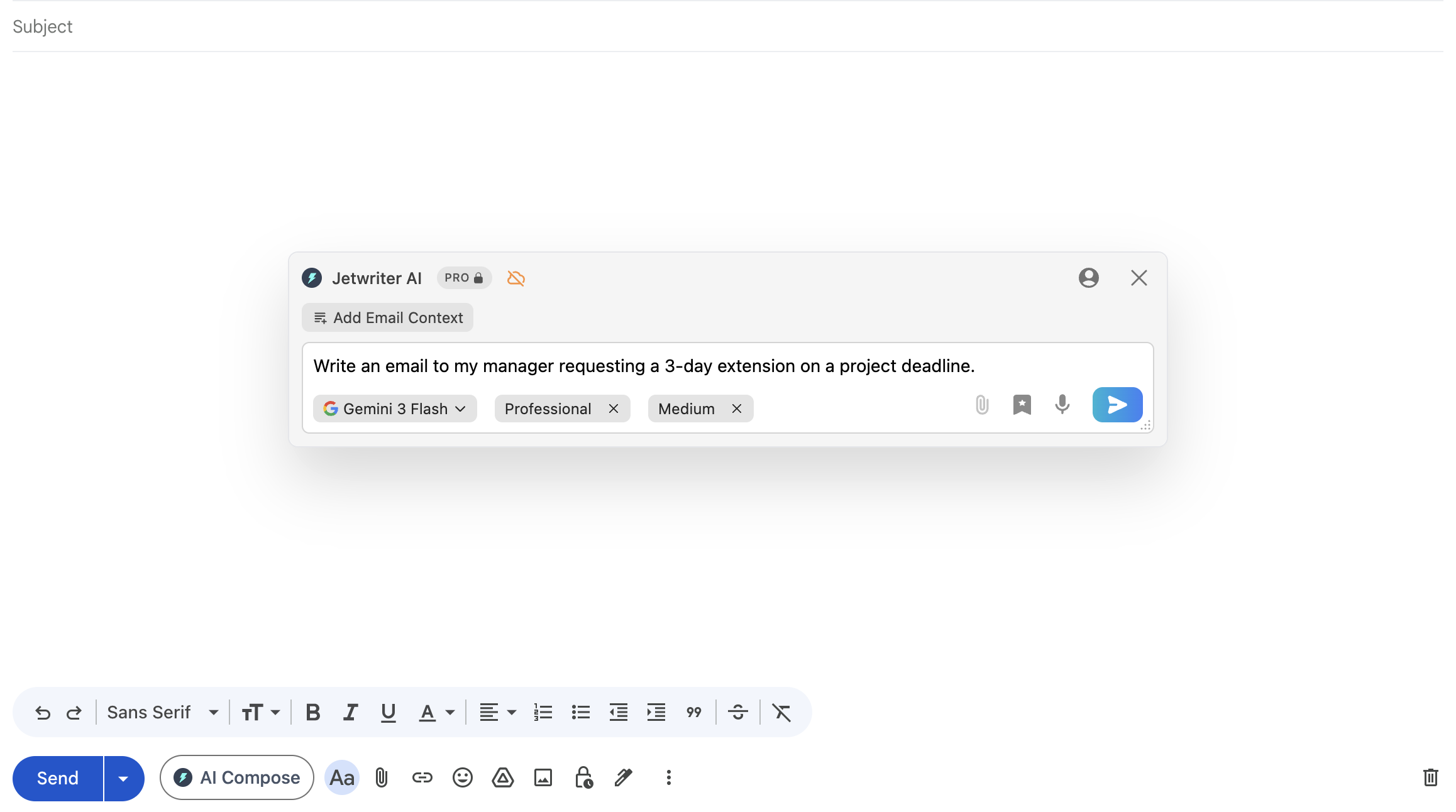
Task: Toggle italic formatting
Action: (350, 713)
